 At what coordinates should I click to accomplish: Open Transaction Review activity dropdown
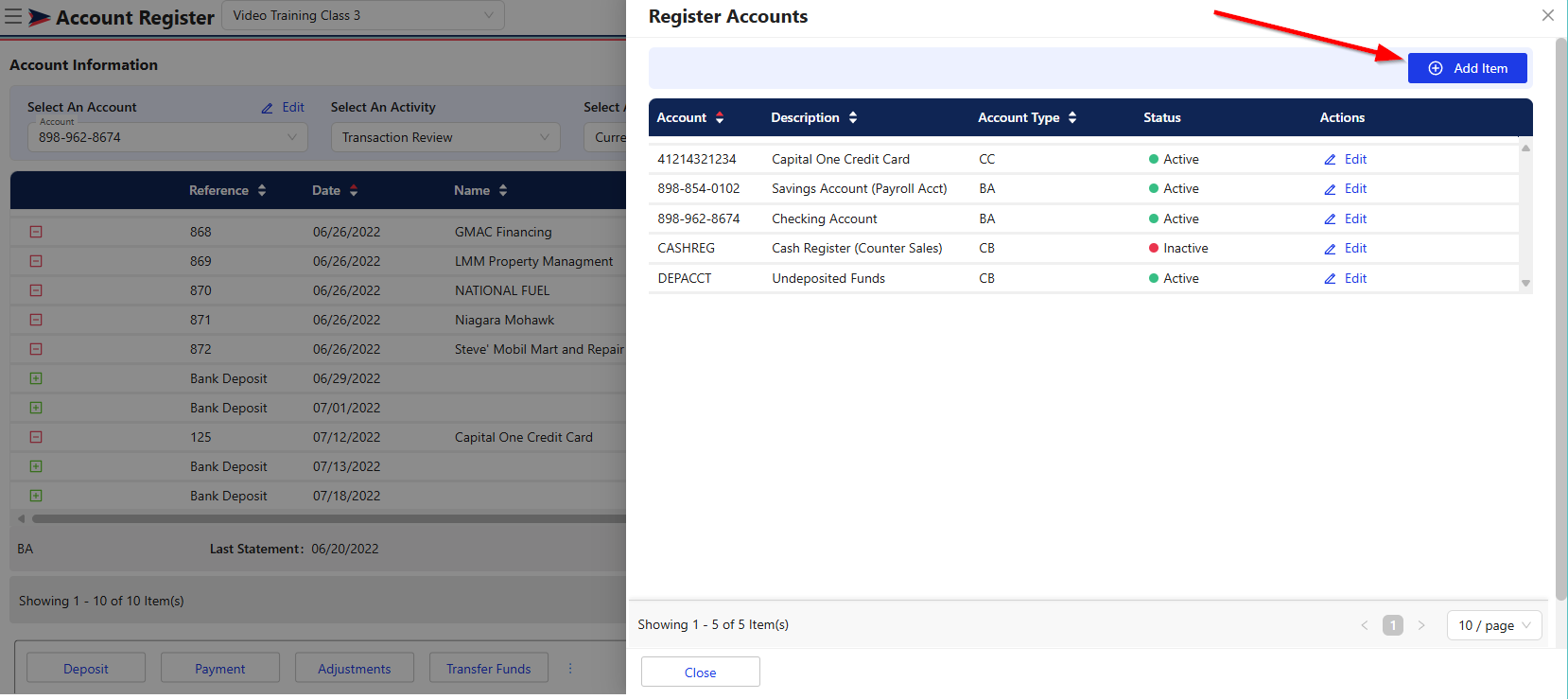coord(445,137)
